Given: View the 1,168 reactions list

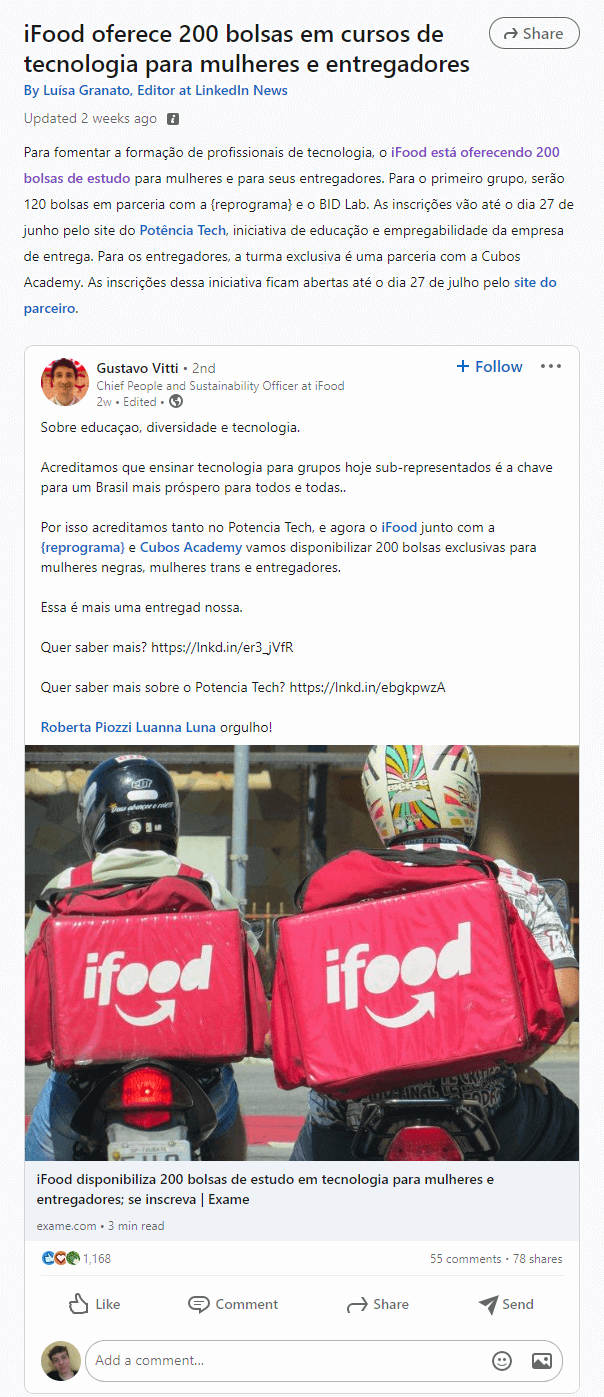Looking at the screenshot, I should 76,1259.
